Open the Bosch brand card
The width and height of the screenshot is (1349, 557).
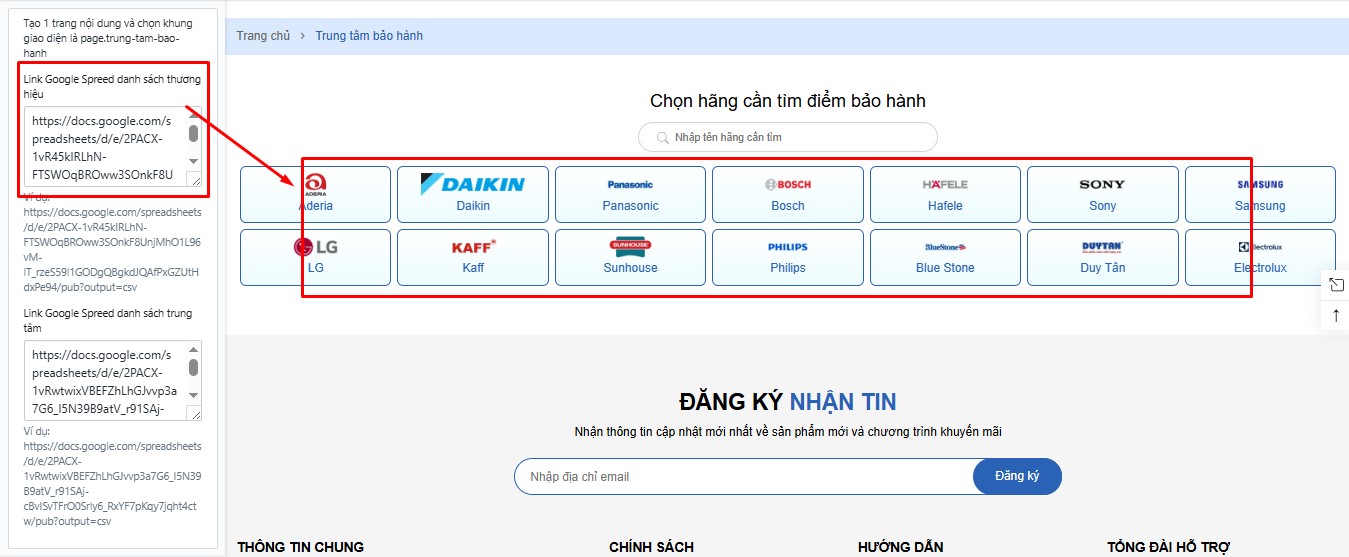click(x=788, y=194)
